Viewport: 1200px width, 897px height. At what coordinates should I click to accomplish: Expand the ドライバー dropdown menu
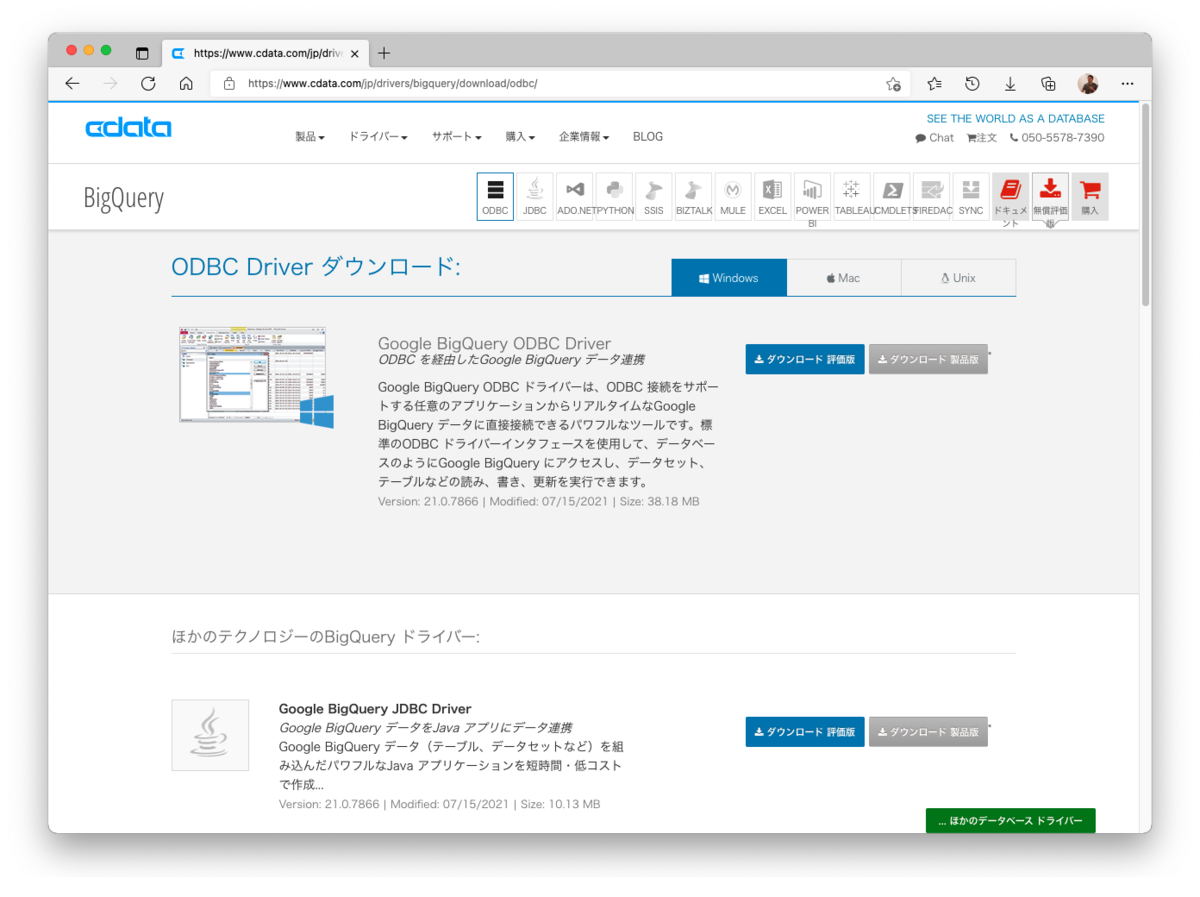[378, 137]
